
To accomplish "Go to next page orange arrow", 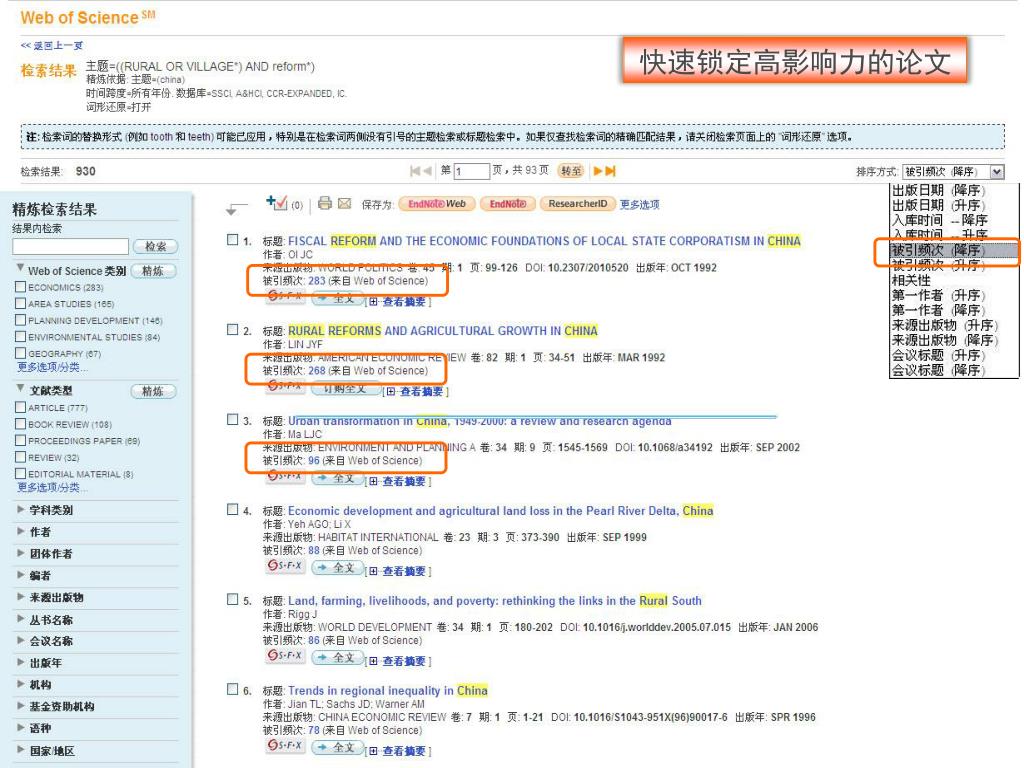I will point(598,171).
